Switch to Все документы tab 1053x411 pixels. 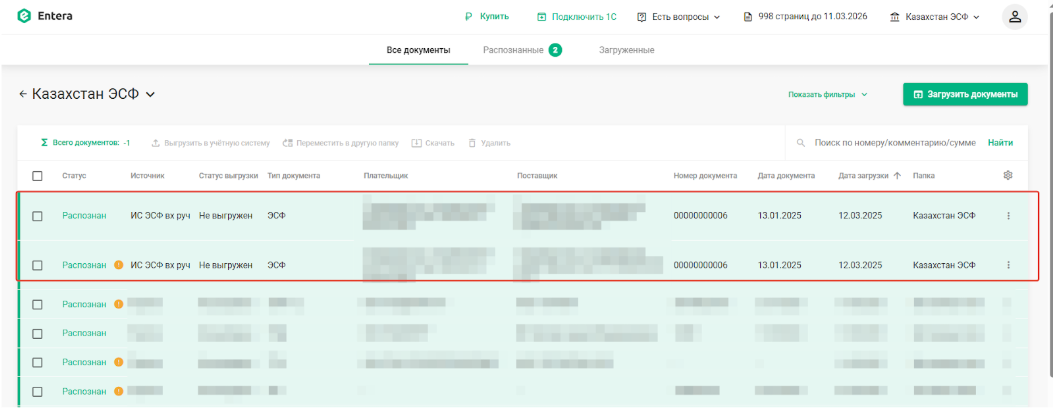click(418, 50)
